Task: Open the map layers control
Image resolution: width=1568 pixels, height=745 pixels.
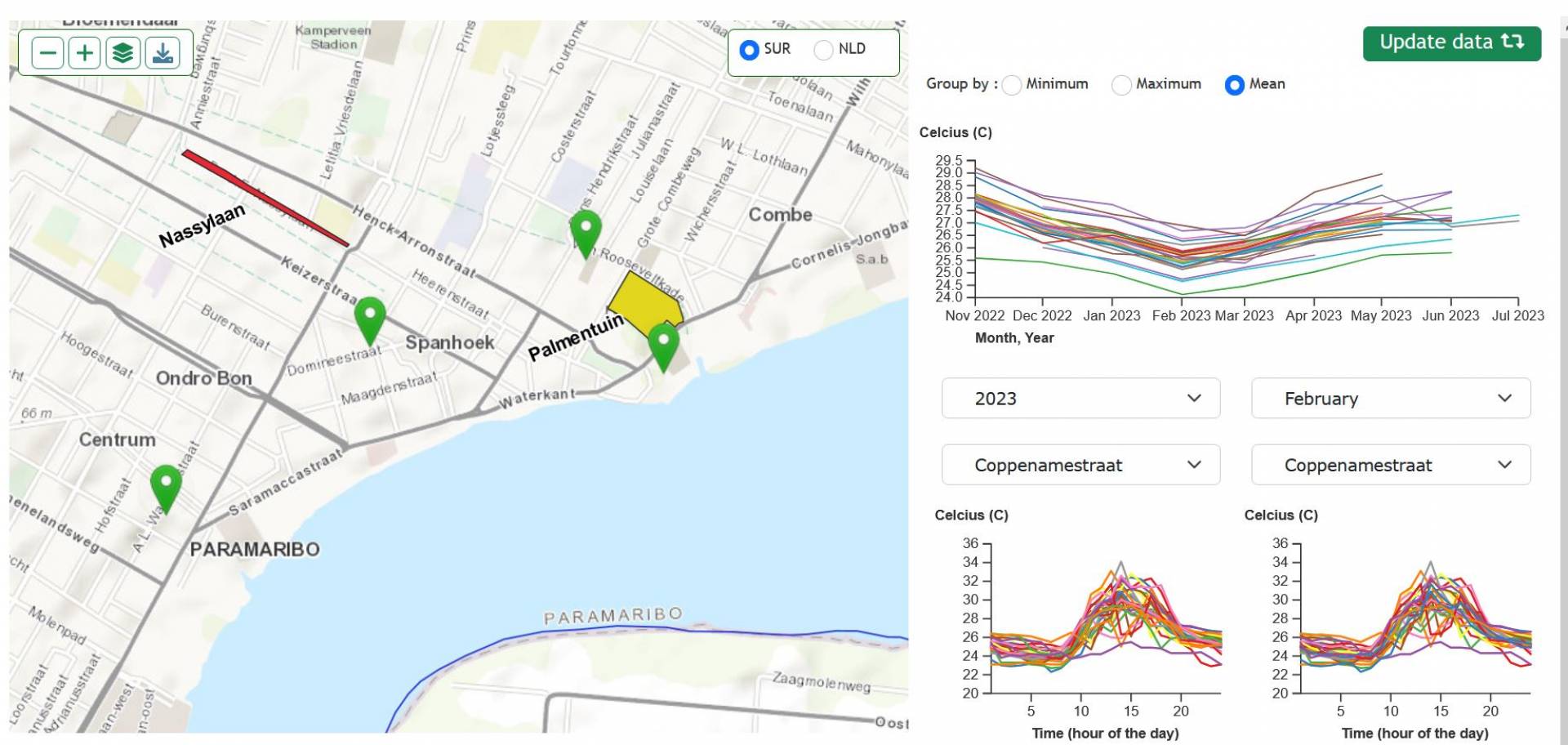Action: pos(122,54)
